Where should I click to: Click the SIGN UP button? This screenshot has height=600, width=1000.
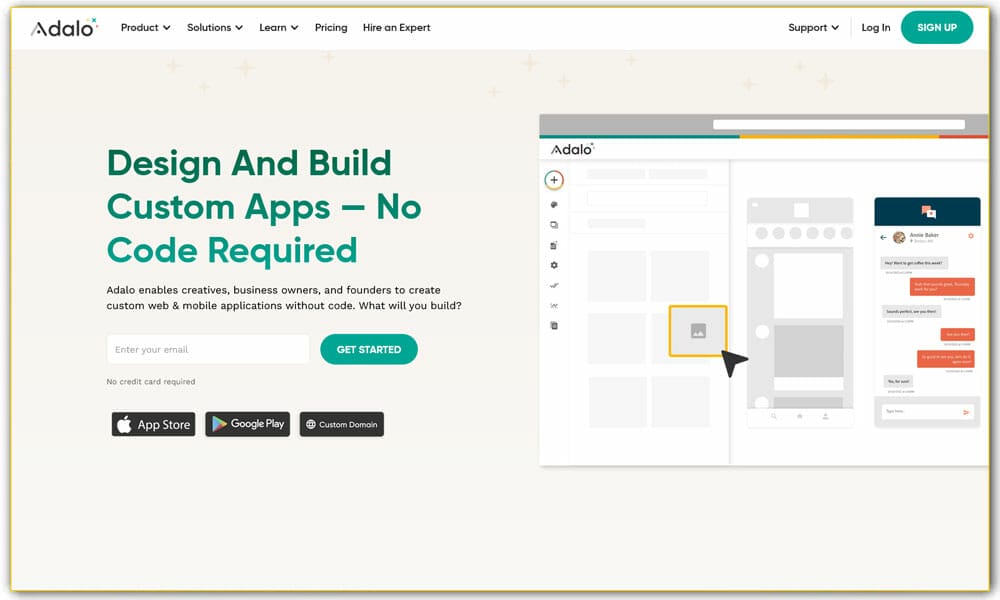coord(937,27)
